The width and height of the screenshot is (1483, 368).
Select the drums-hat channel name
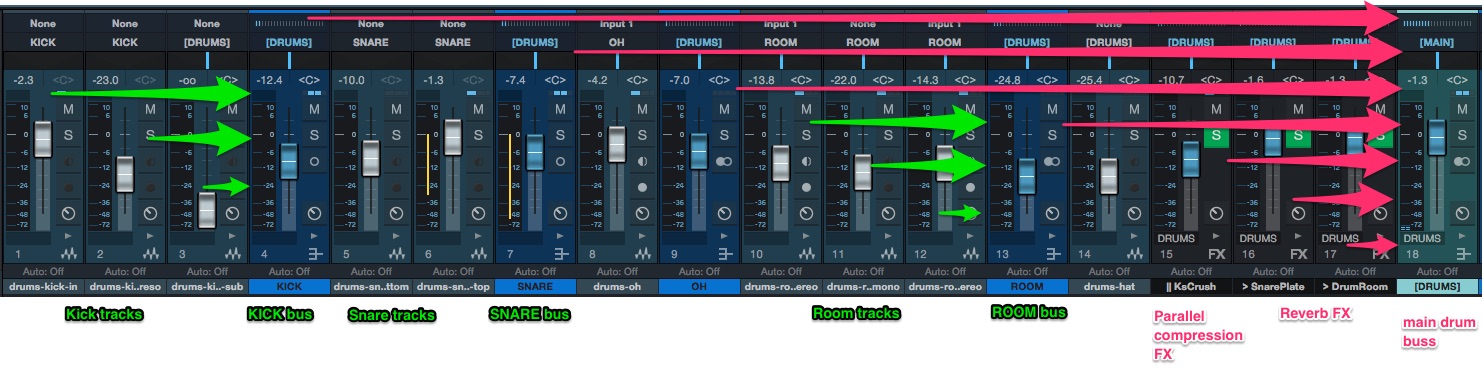(1108, 287)
